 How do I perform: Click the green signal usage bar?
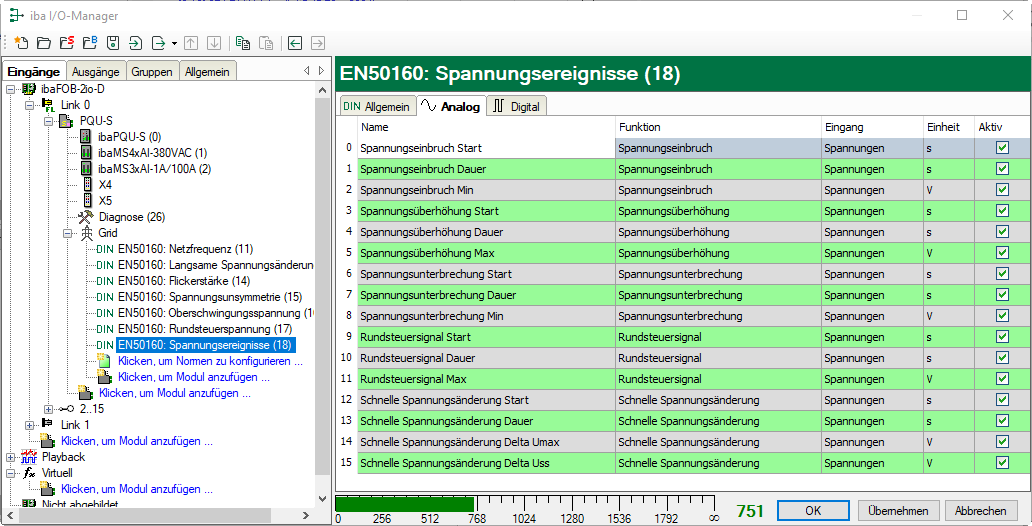click(404, 504)
